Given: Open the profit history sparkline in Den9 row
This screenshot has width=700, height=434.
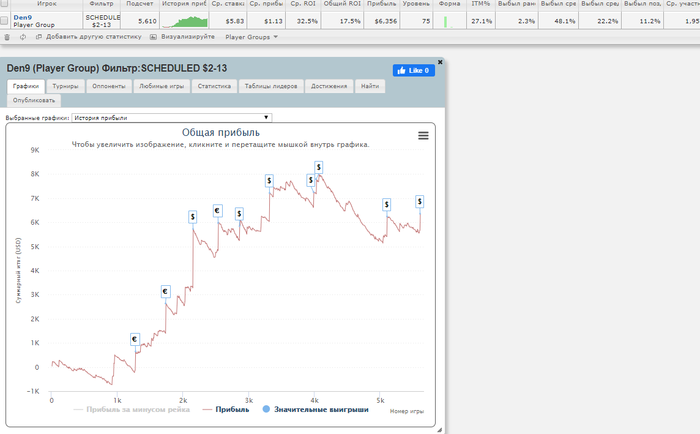Looking at the screenshot, I should point(184,21).
